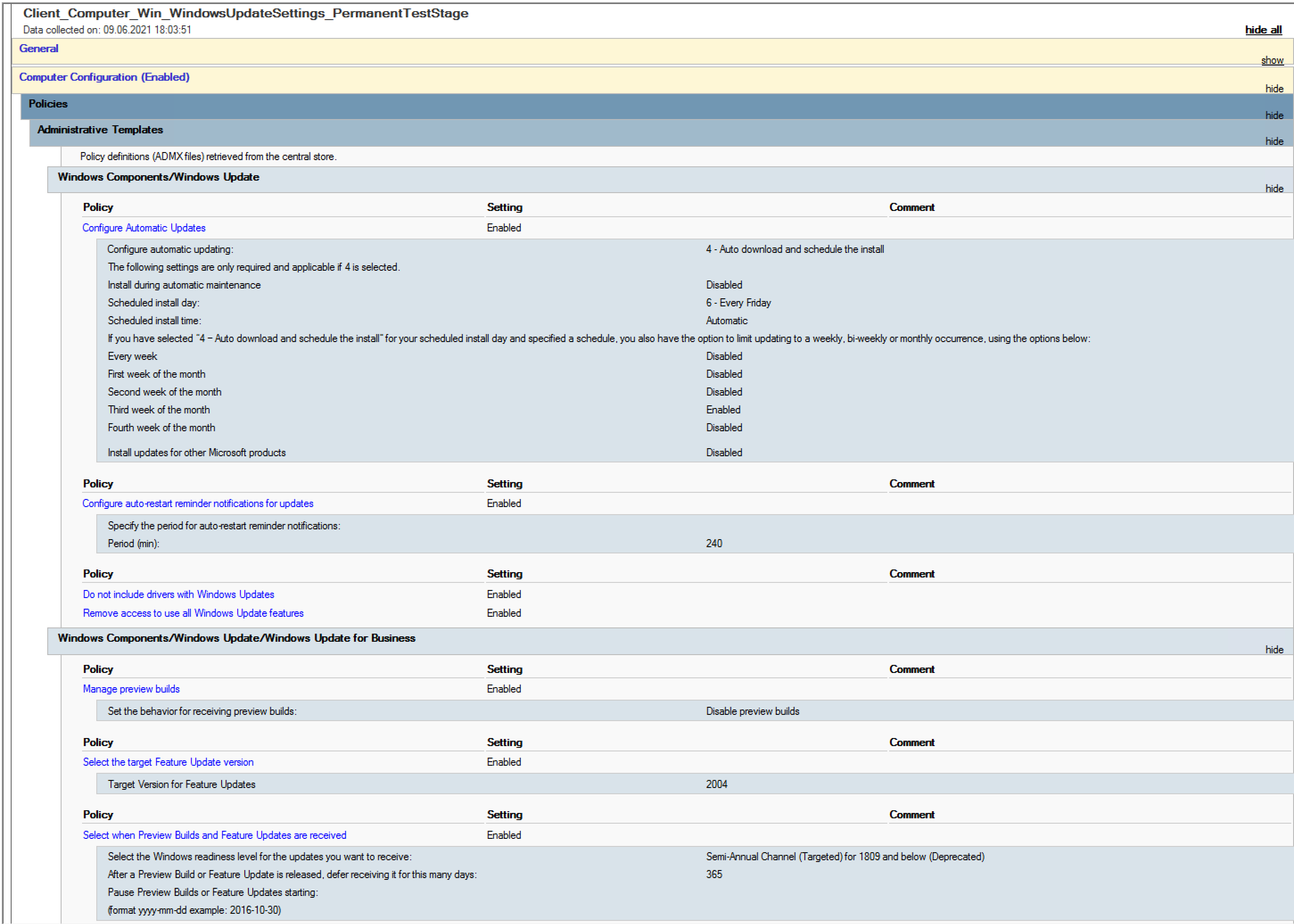This screenshot has height=924, width=1294.
Task: Open Select the target Feature Update version
Action: [x=169, y=762]
